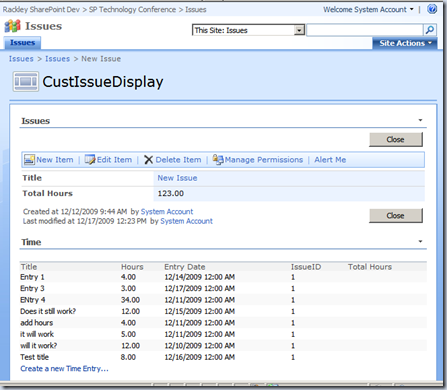The height and width of the screenshot is (390, 447).
Task: Click Create a new Time Entry link
Action: pos(64,369)
